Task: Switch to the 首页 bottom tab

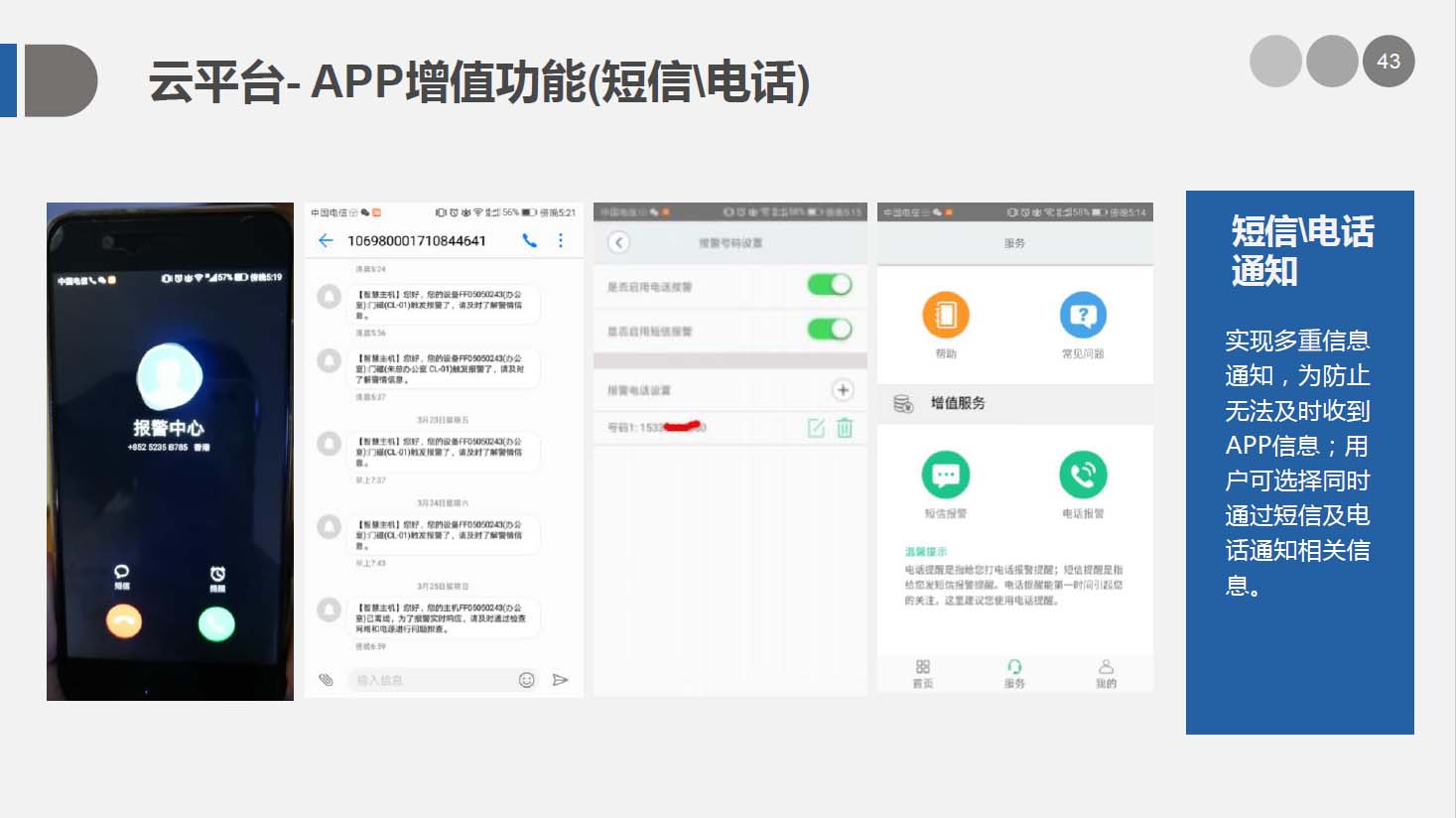Action: (x=923, y=673)
